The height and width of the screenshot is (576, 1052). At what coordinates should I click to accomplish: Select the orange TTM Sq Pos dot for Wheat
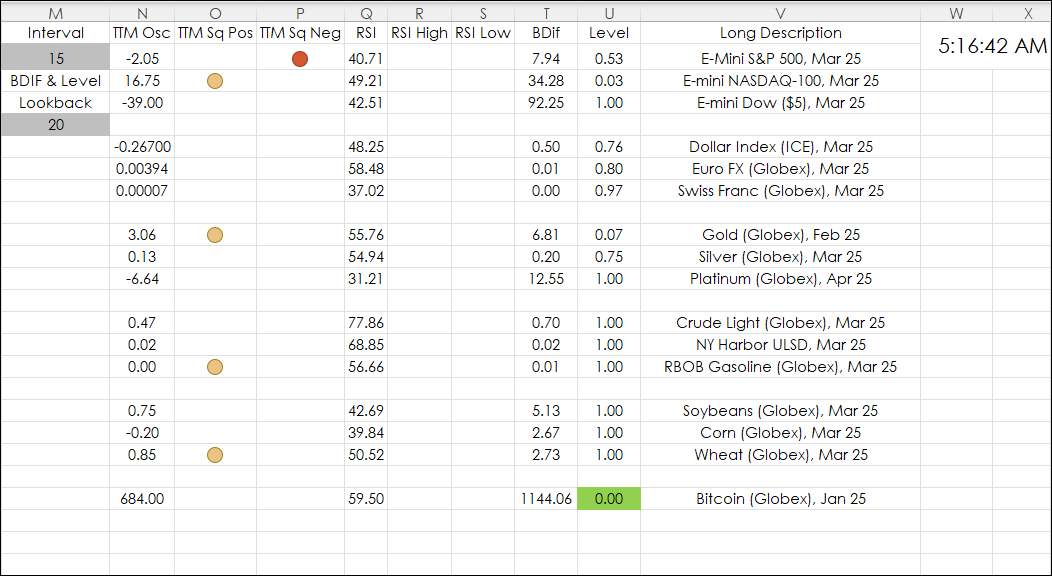tap(214, 455)
